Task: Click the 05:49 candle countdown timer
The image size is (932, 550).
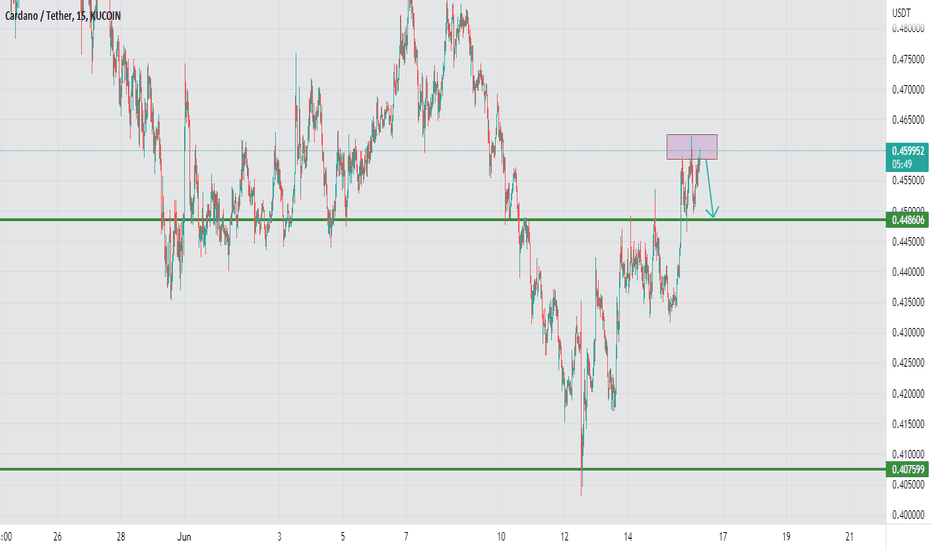Action: (x=902, y=164)
